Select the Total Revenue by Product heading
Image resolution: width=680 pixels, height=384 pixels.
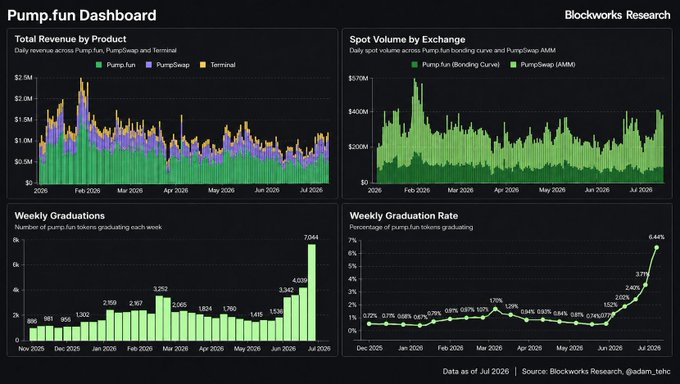pos(71,39)
